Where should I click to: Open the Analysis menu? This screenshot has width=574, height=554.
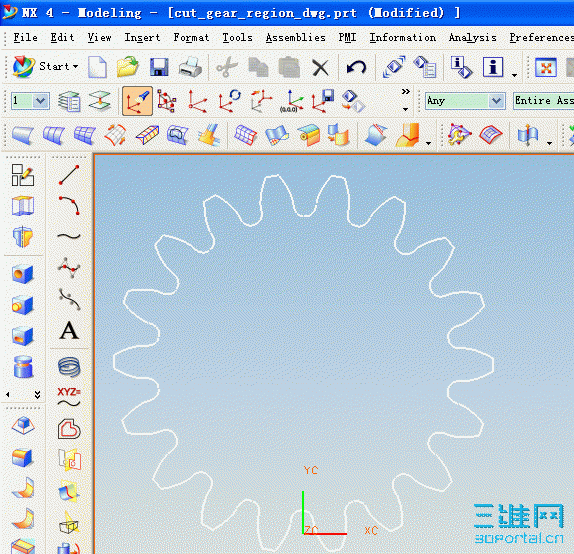[x=473, y=38]
